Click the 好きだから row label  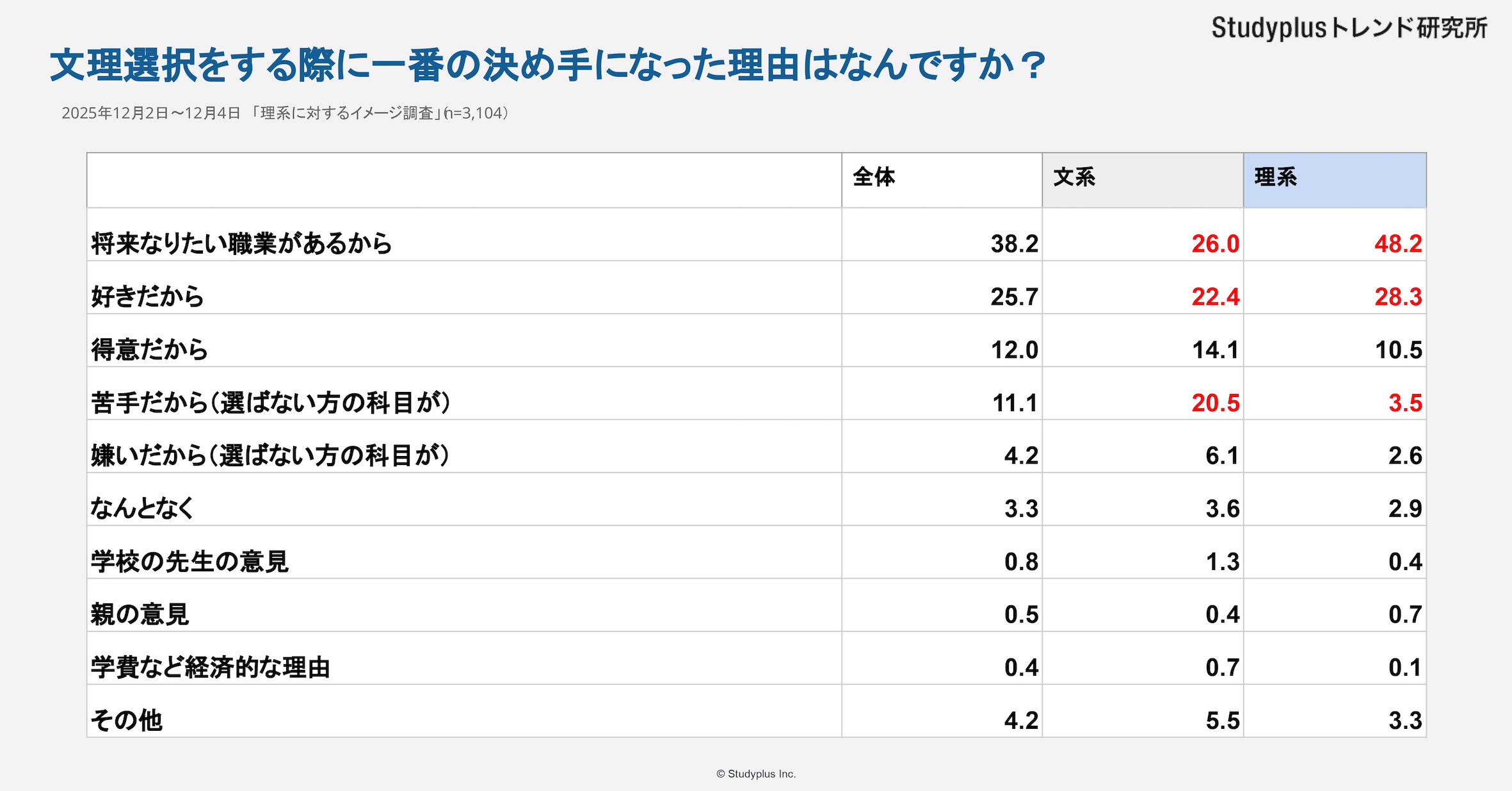point(147,297)
